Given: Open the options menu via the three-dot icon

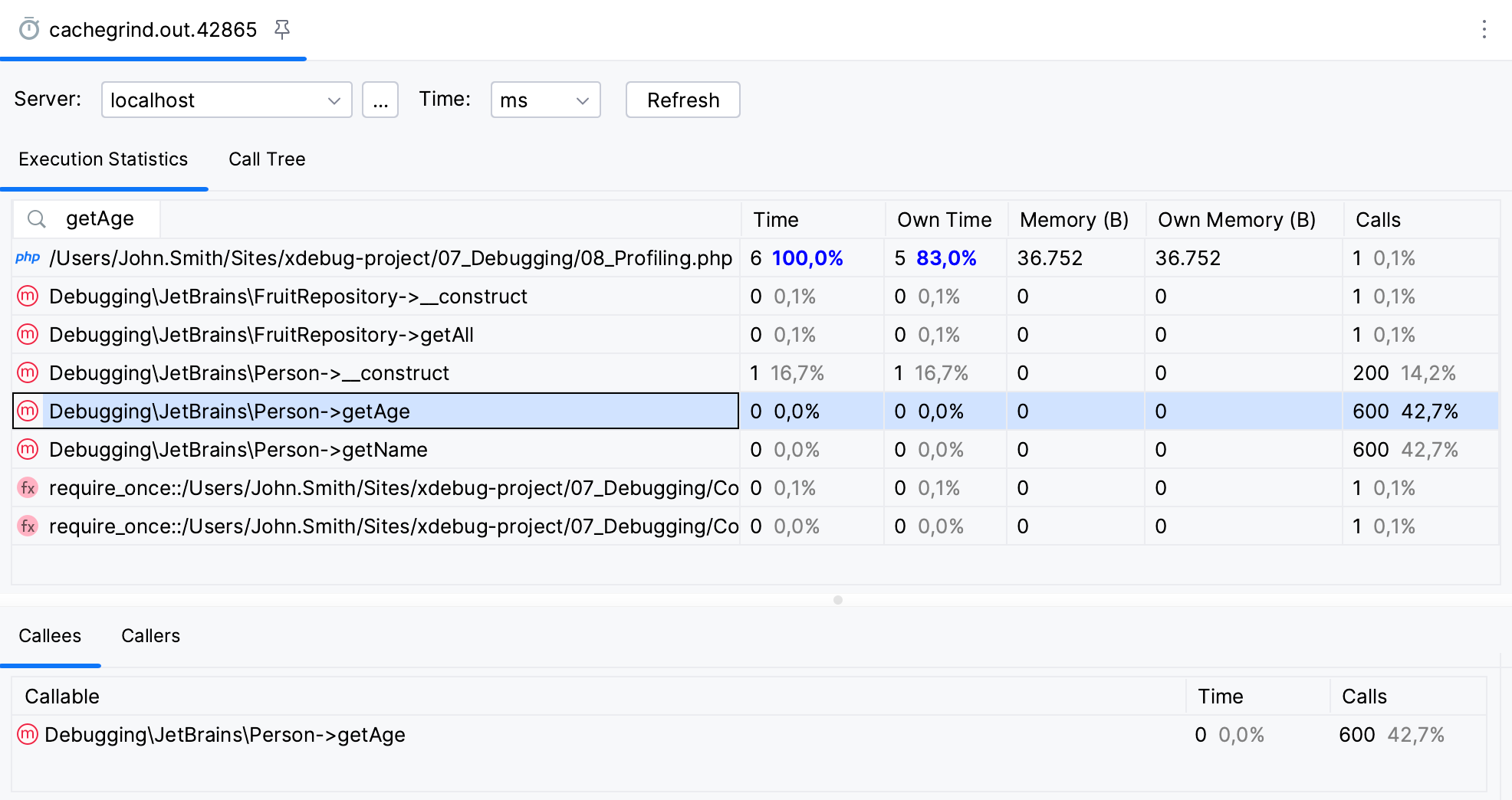Looking at the screenshot, I should (x=1484, y=29).
